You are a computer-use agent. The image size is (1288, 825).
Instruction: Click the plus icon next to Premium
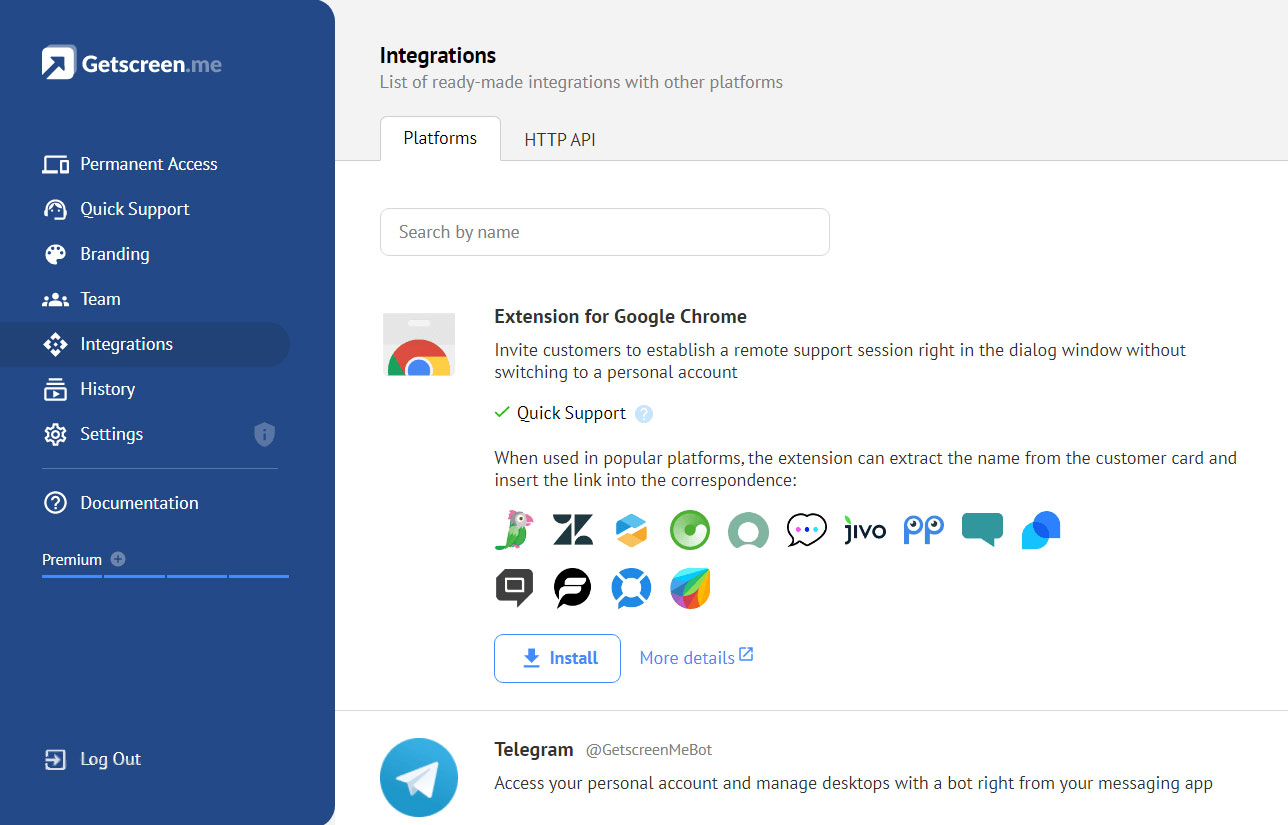[118, 559]
